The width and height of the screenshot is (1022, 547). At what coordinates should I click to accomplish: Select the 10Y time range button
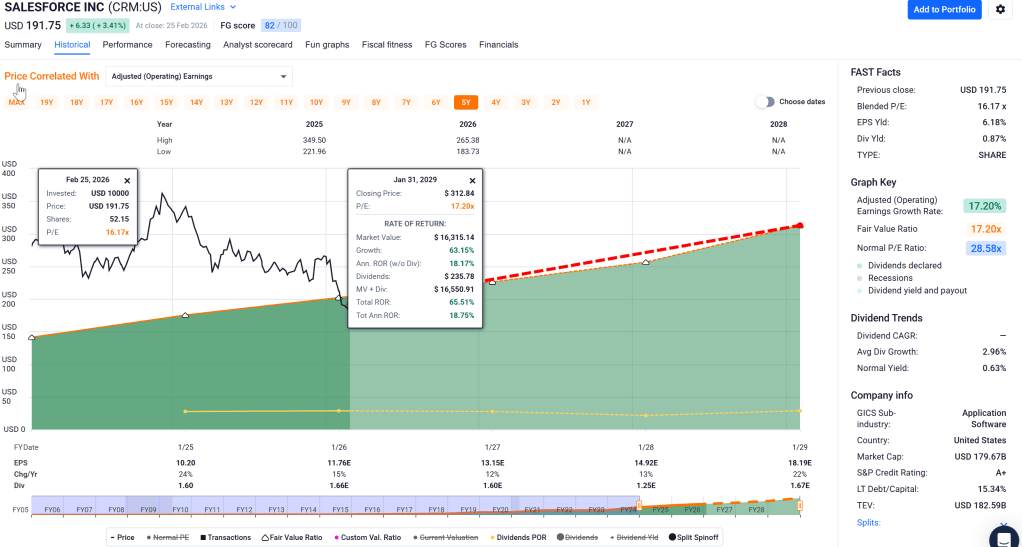pyautogui.click(x=316, y=102)
